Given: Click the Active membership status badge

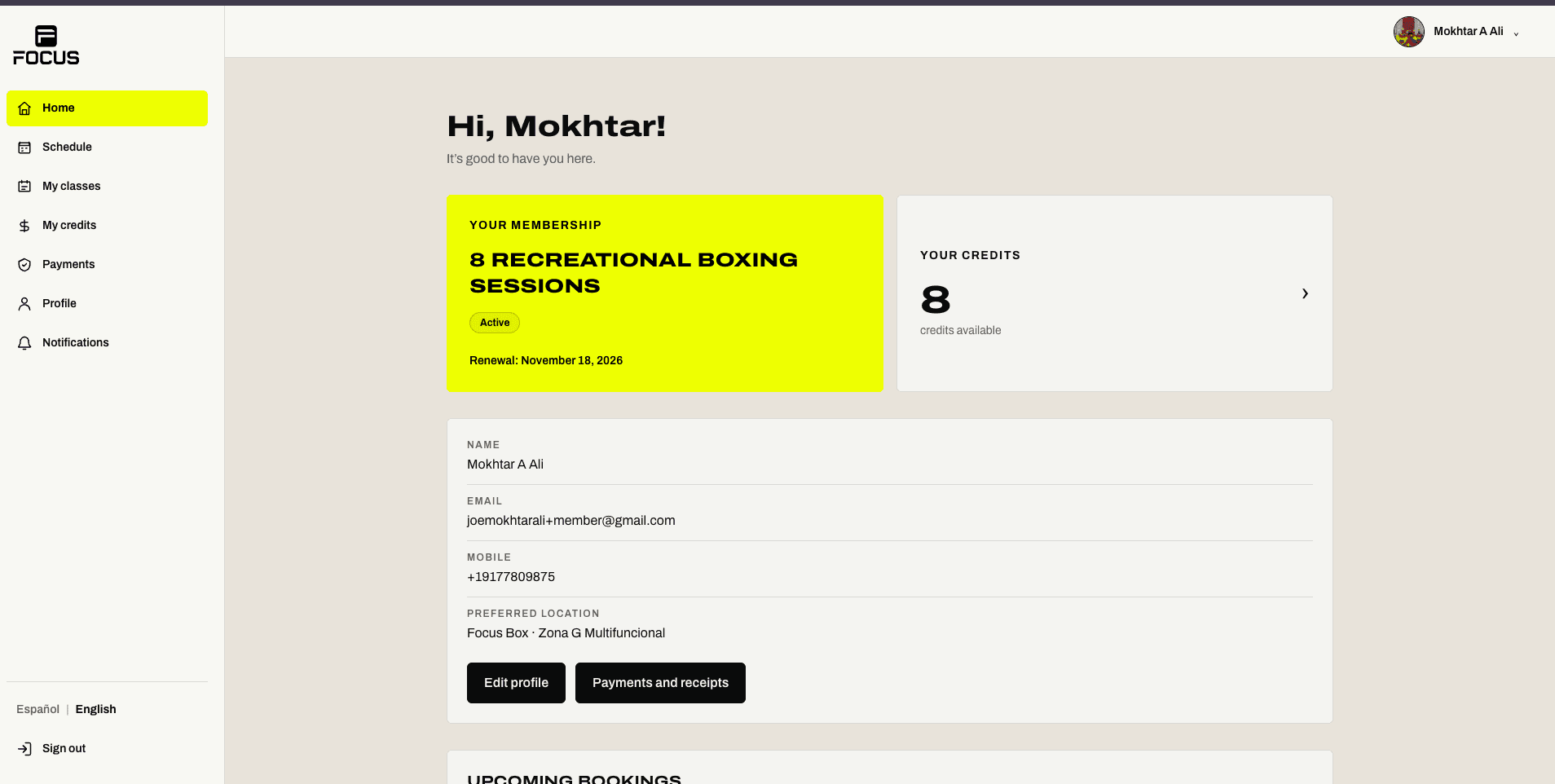Looking at the screenshot, I should click(x=495, y=323).
